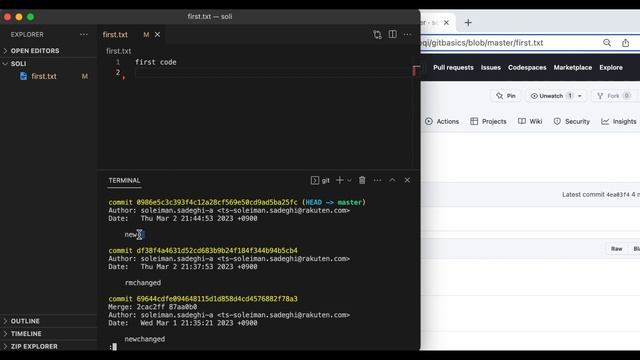Click the git terminal shell icon

coord(314,180)
